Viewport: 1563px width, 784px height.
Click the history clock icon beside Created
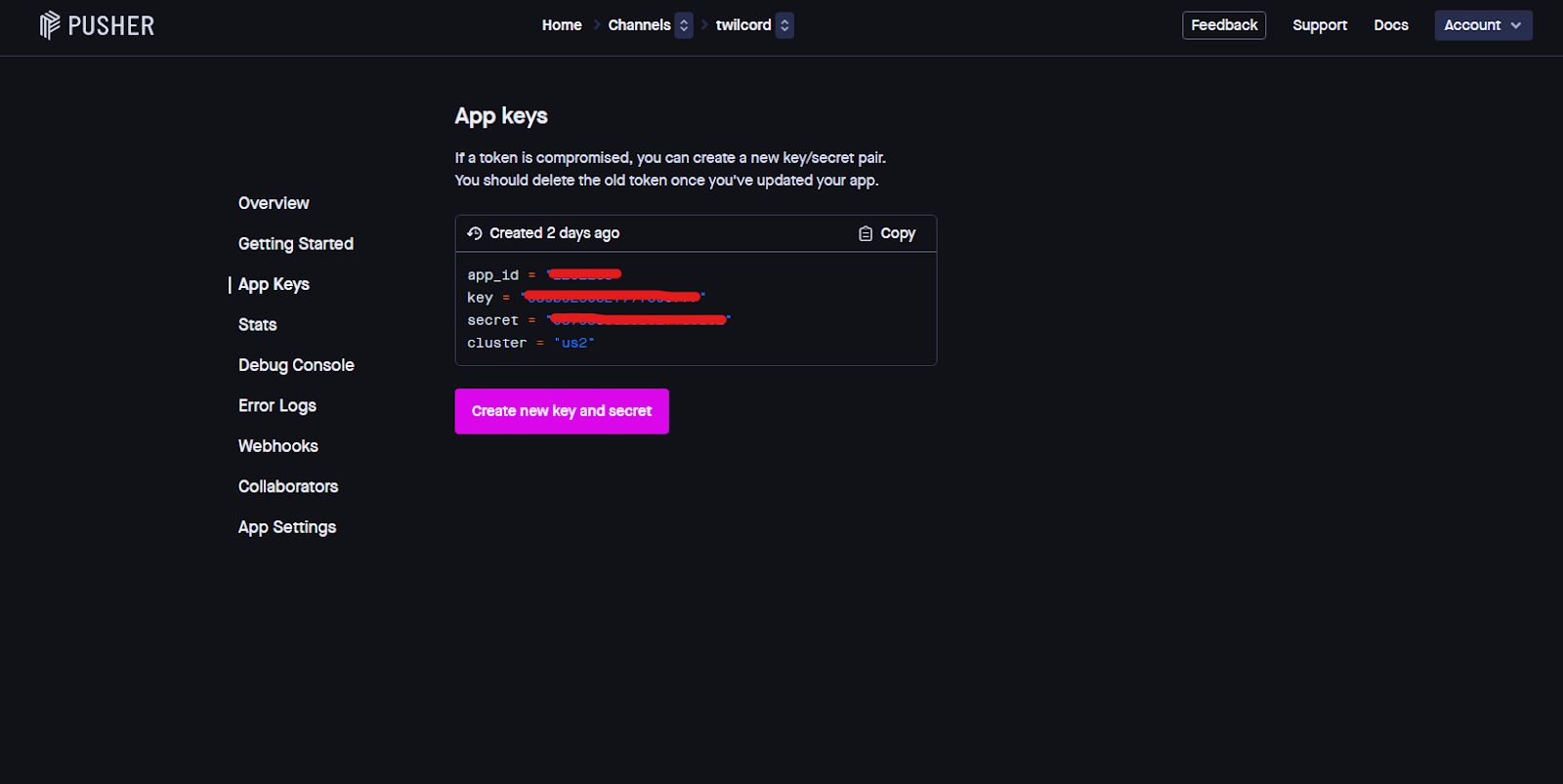(475, 233)
